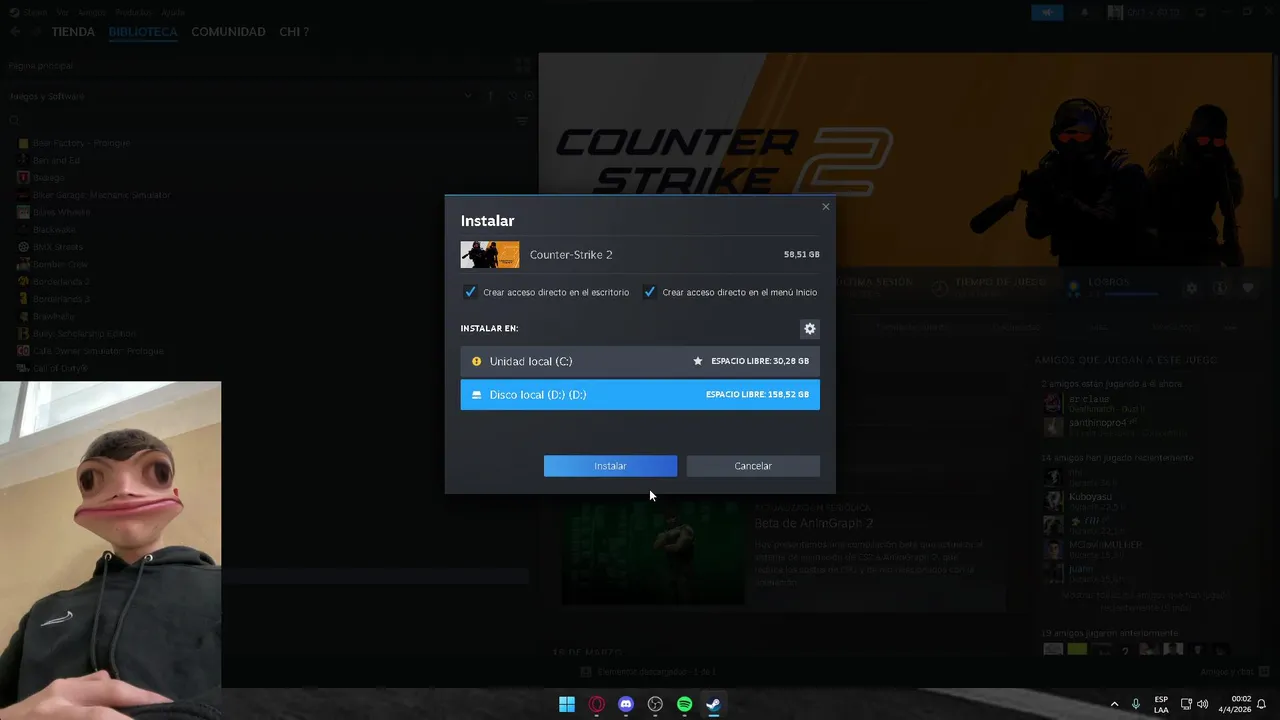Screen dimensions: 1280x720
Task: Open Windows notifications bell
Action: (x=1262, y=704)
